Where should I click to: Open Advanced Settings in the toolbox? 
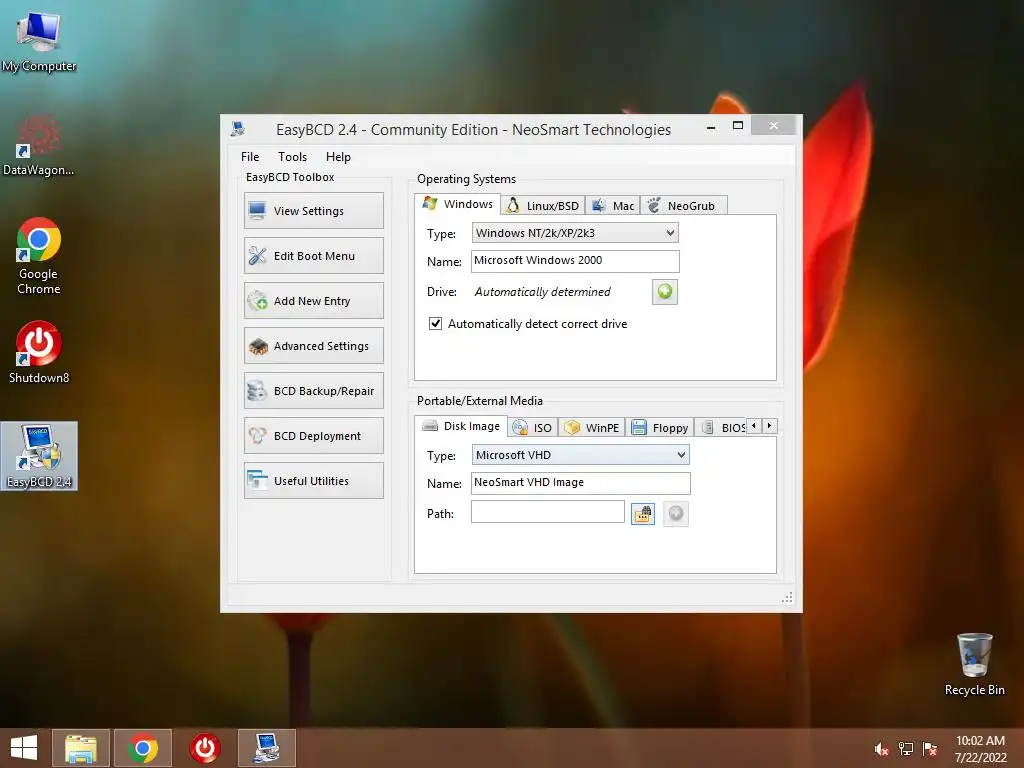313,346
